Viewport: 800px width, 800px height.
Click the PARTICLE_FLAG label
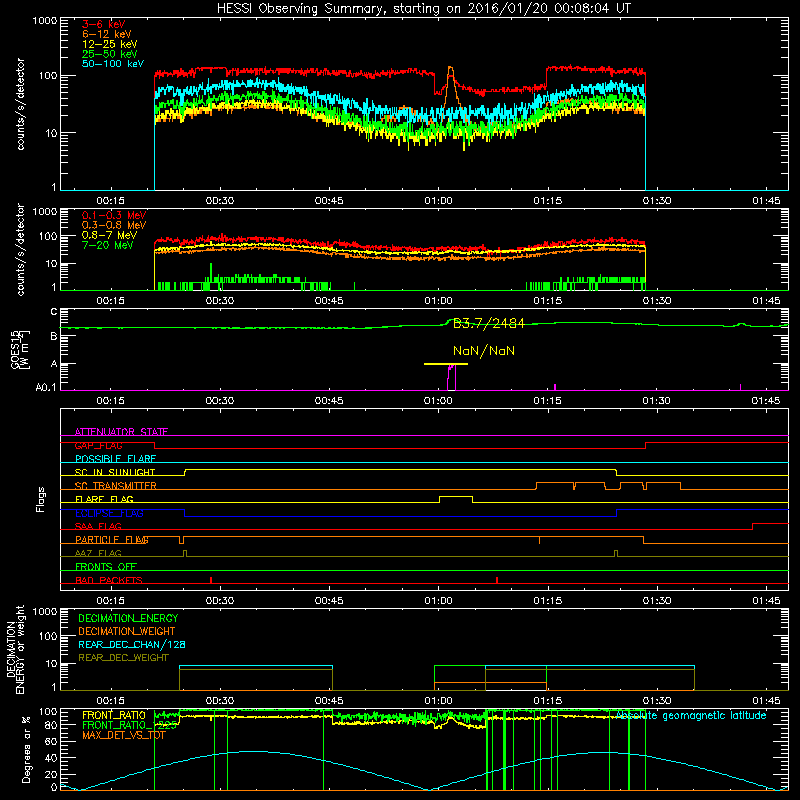tap(112, 540)
